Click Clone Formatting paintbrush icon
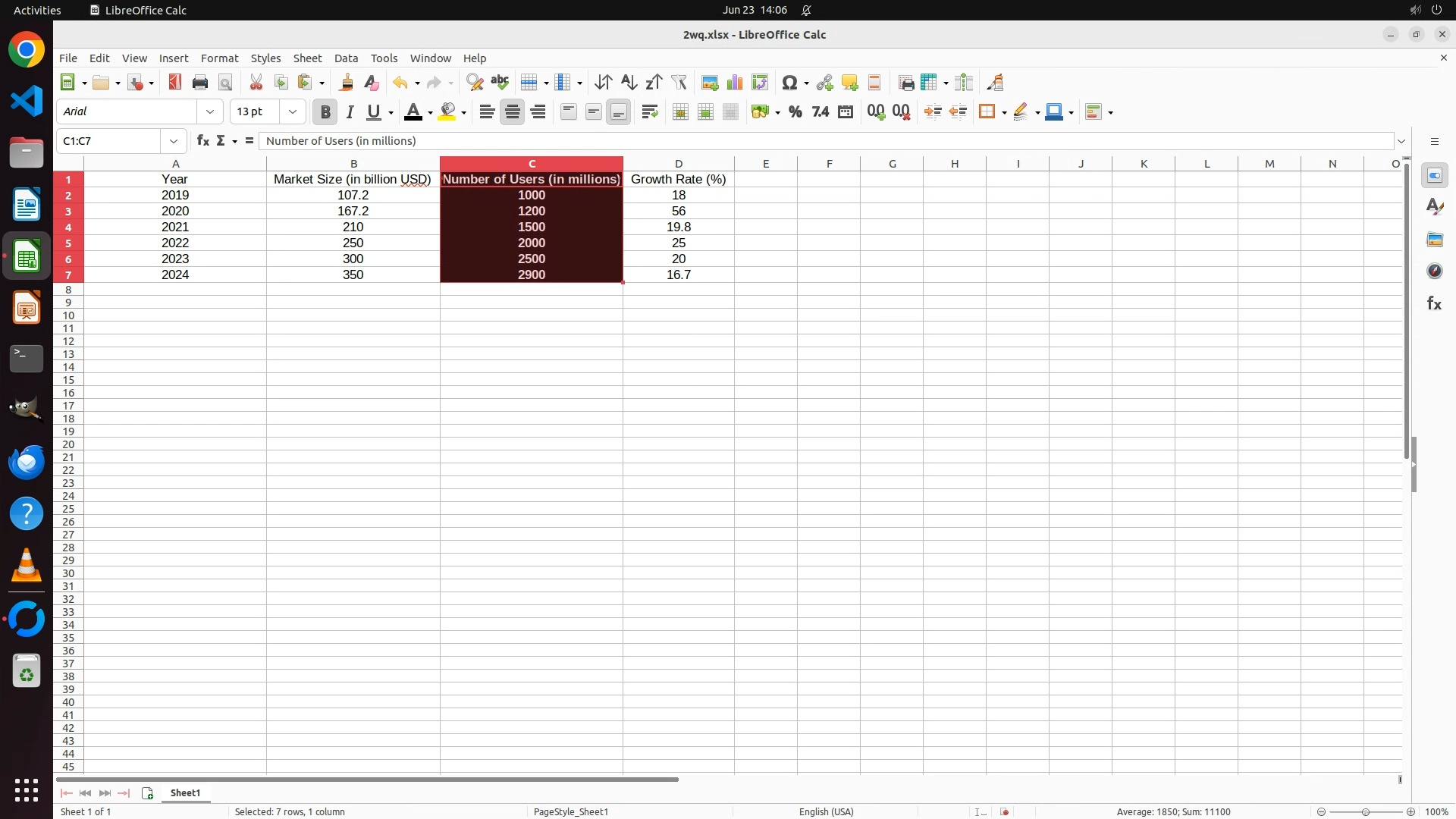 point(347,83)
